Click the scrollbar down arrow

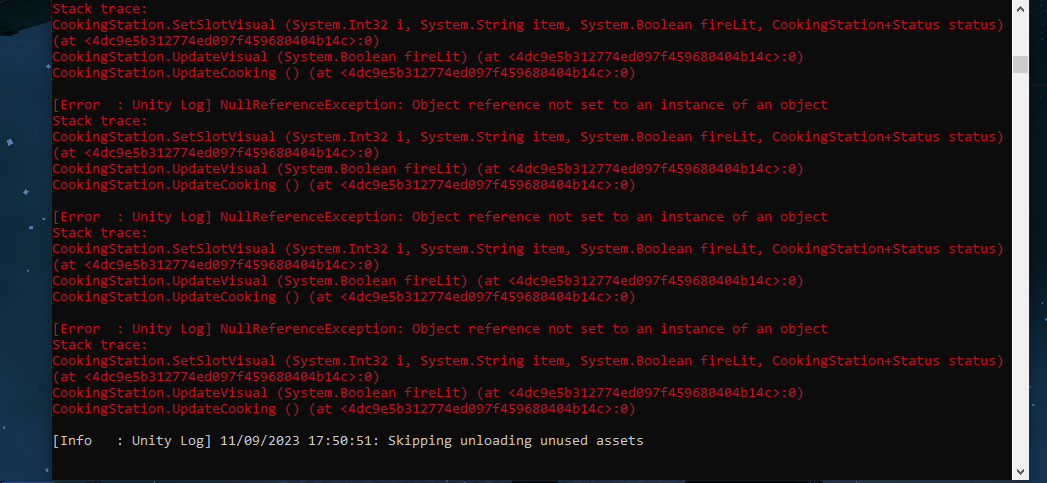pos(1020,471)
